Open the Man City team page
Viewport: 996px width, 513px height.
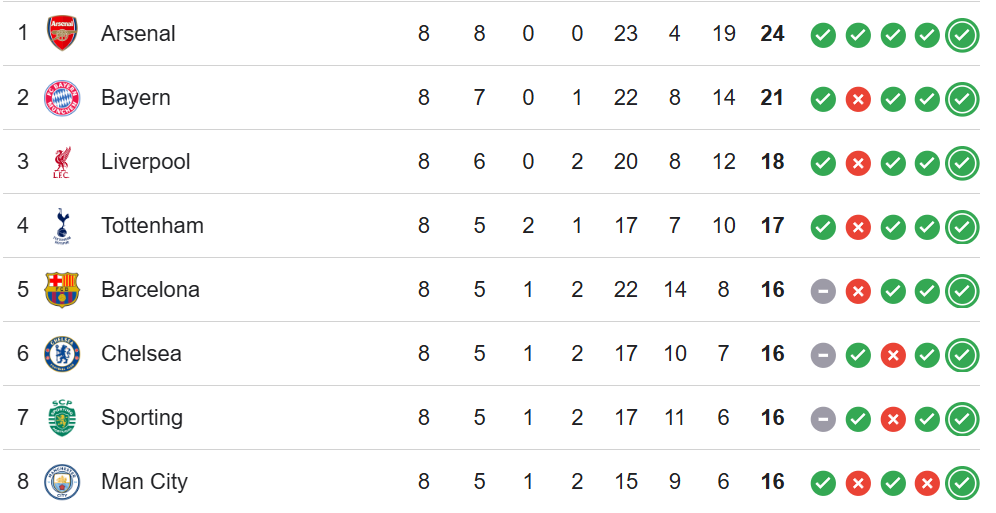click(x=144, y=482)
